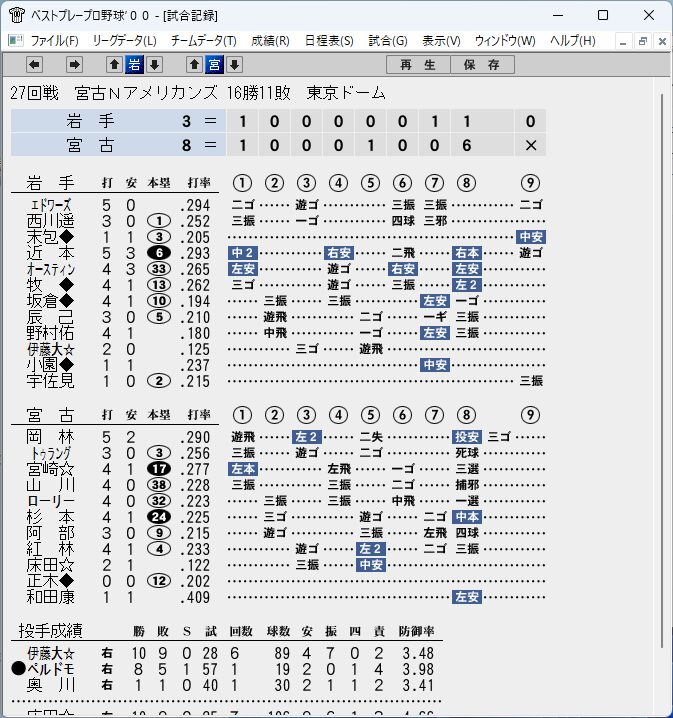Click the app icon in title bar
This screenshot has height=718, width=673.
17,15
